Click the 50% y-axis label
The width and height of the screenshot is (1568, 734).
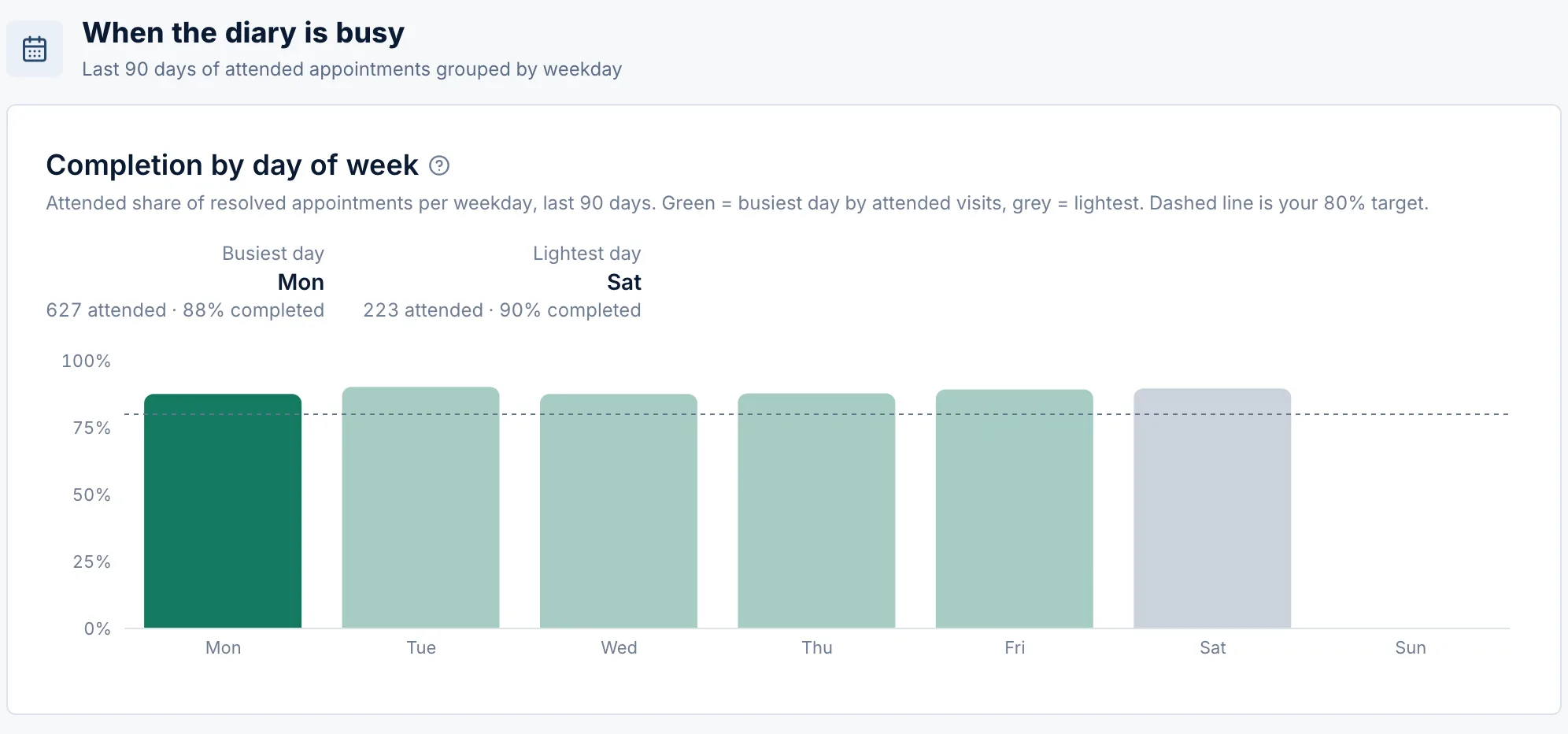pos(92,495)
